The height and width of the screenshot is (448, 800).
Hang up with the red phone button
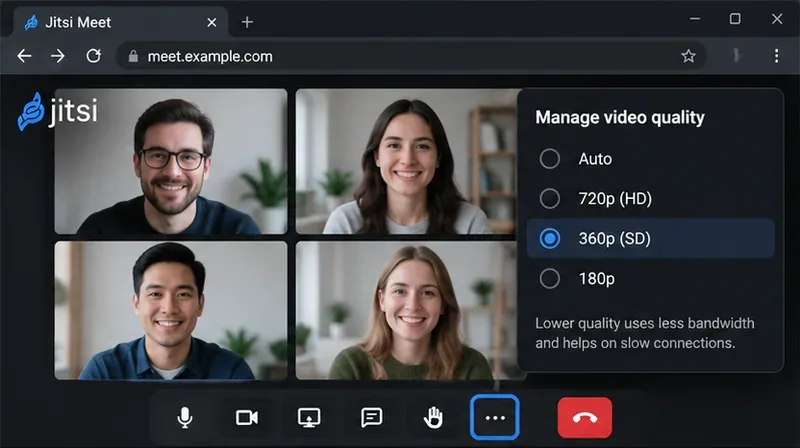pos(585,417)
